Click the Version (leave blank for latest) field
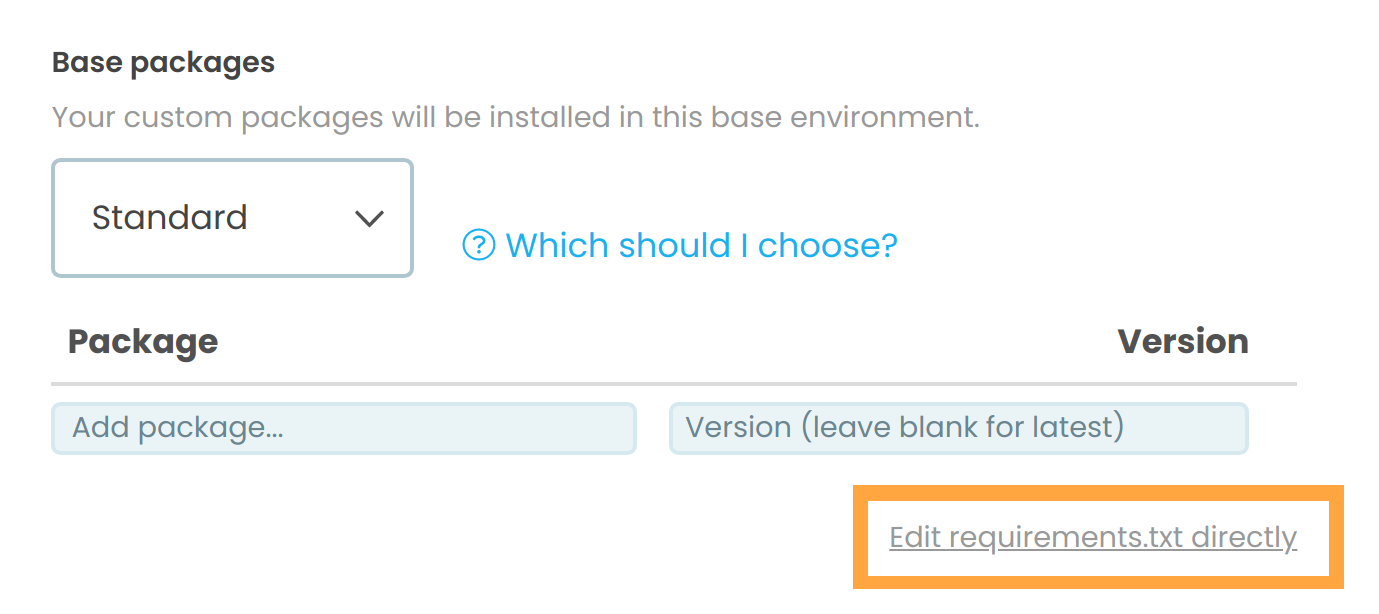Viewport: 1379px width, 614px height. (x=958, y=428)
